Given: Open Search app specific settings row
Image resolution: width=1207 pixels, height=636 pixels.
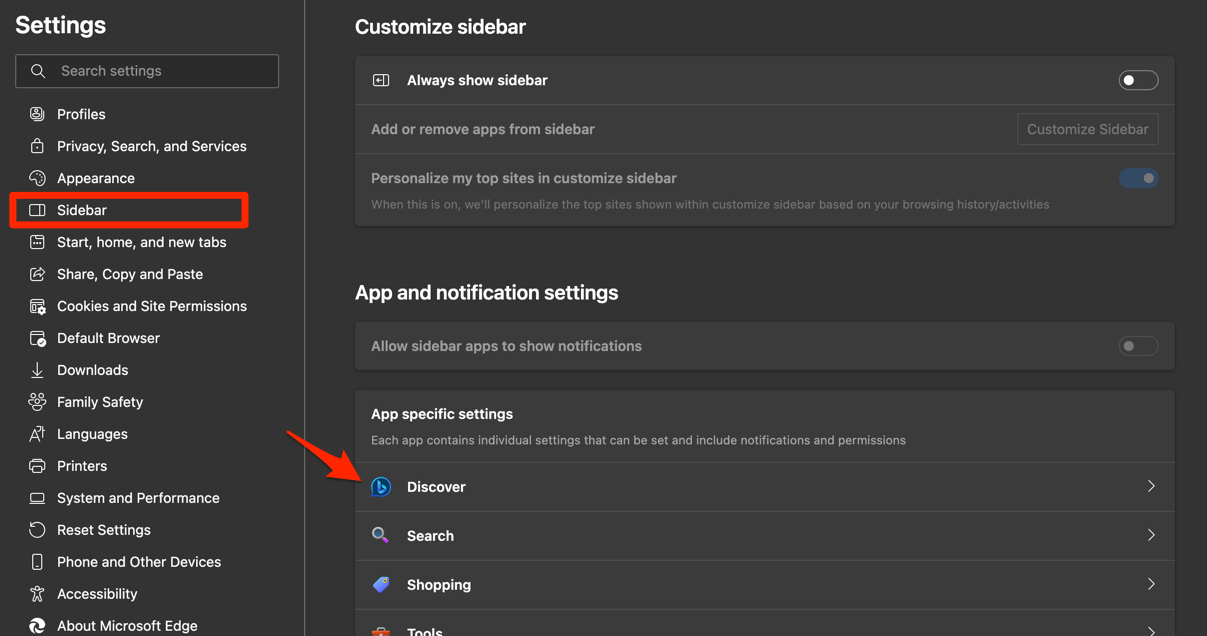Looking at the screenshot, I should tap(765, 536).
